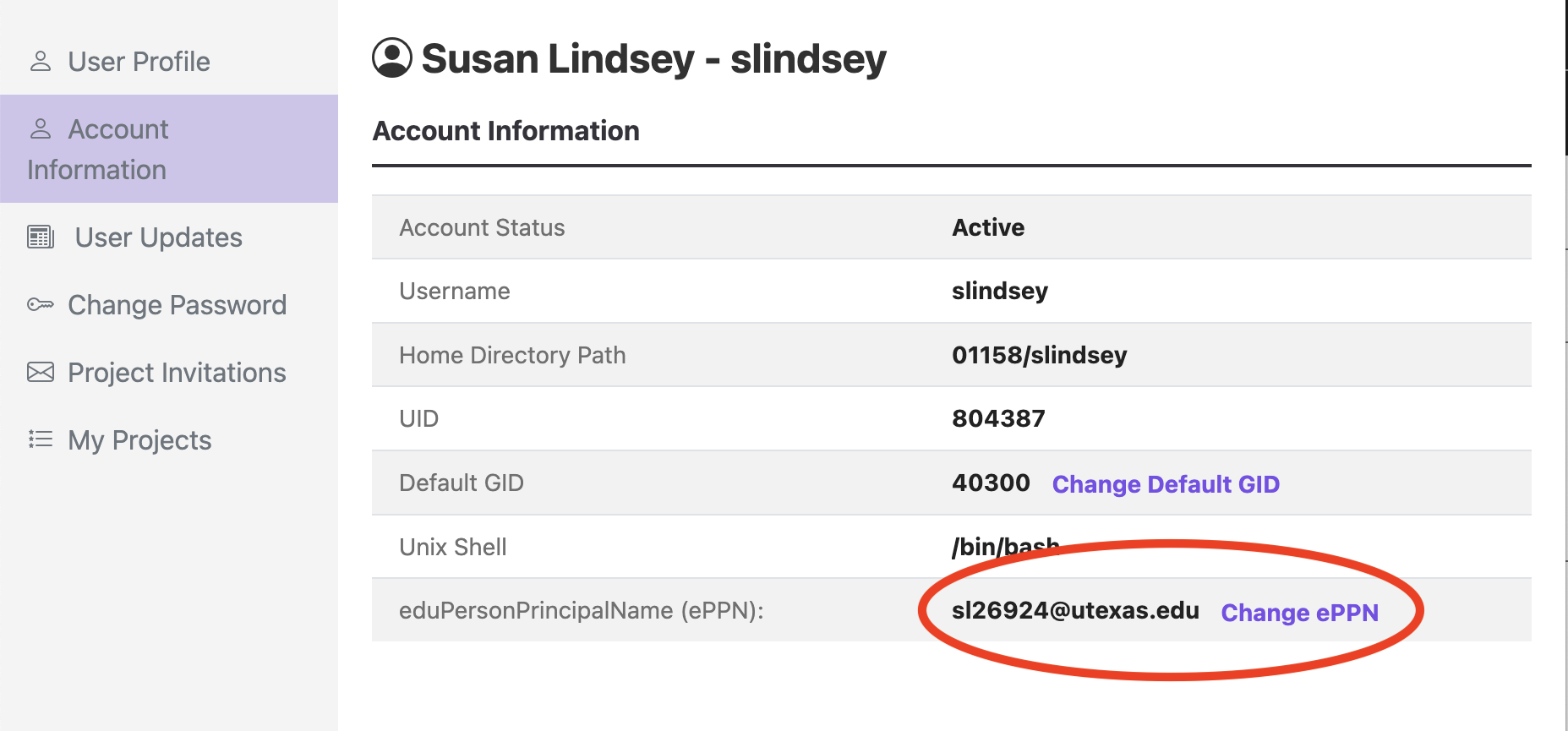The height and width of the screenshot is (731, 1568).
Task: Open My Projects from the sidebar
Action: pyautogui.click(x=139, y=440)
